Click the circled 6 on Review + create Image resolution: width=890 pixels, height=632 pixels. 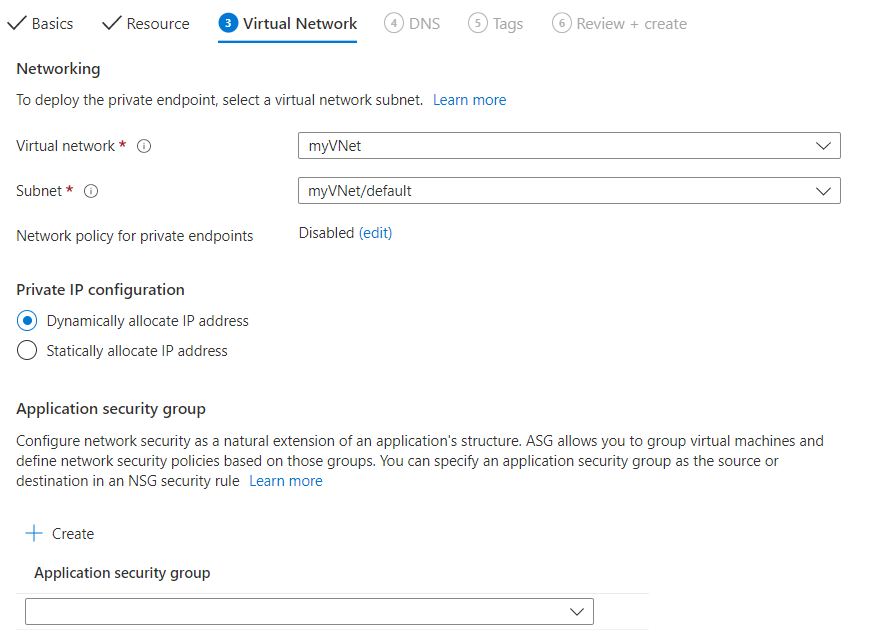pyautogui.click(x=562, y=22)
